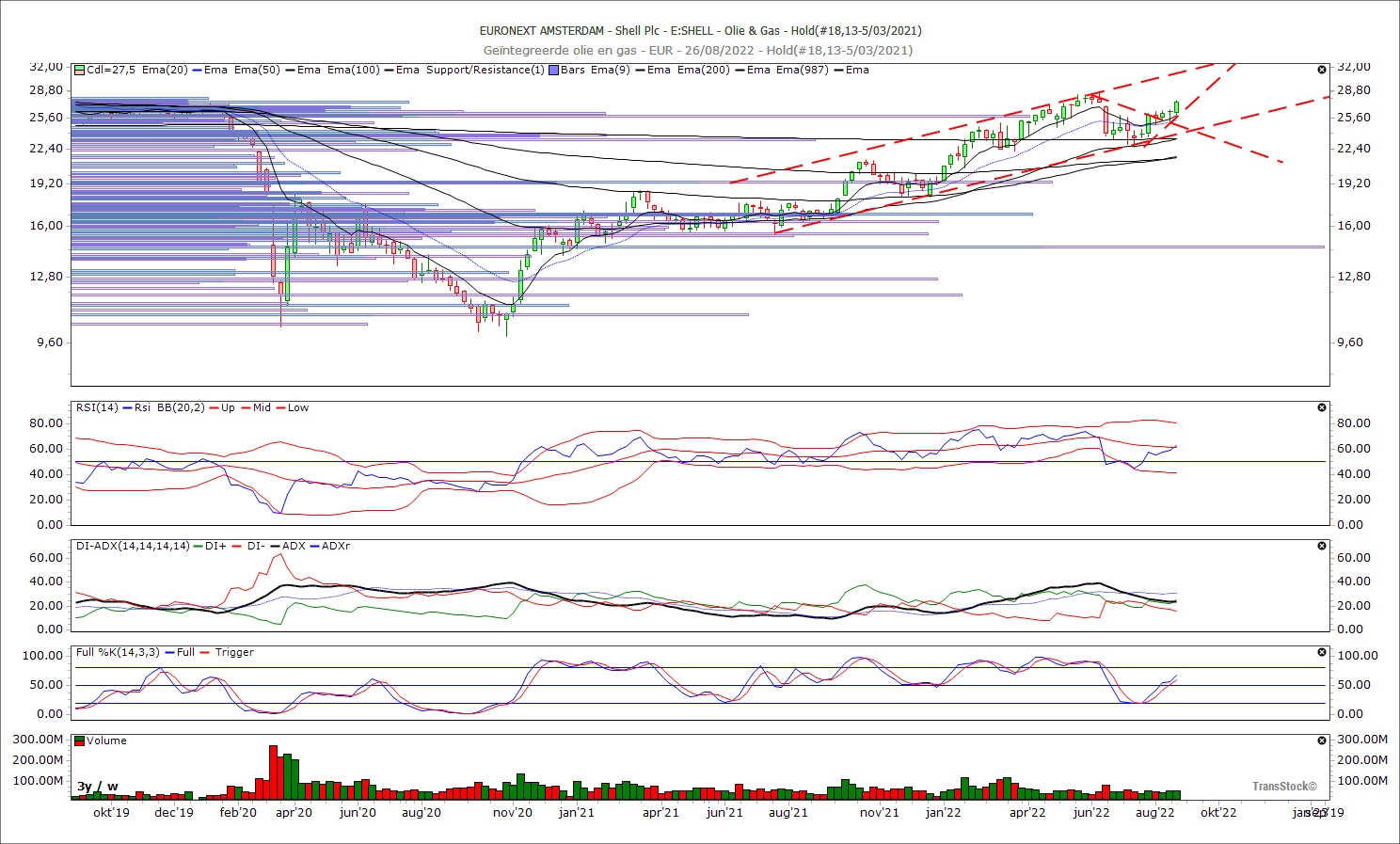
Task: Click the aug'21 date label
Action: point(787,812)
